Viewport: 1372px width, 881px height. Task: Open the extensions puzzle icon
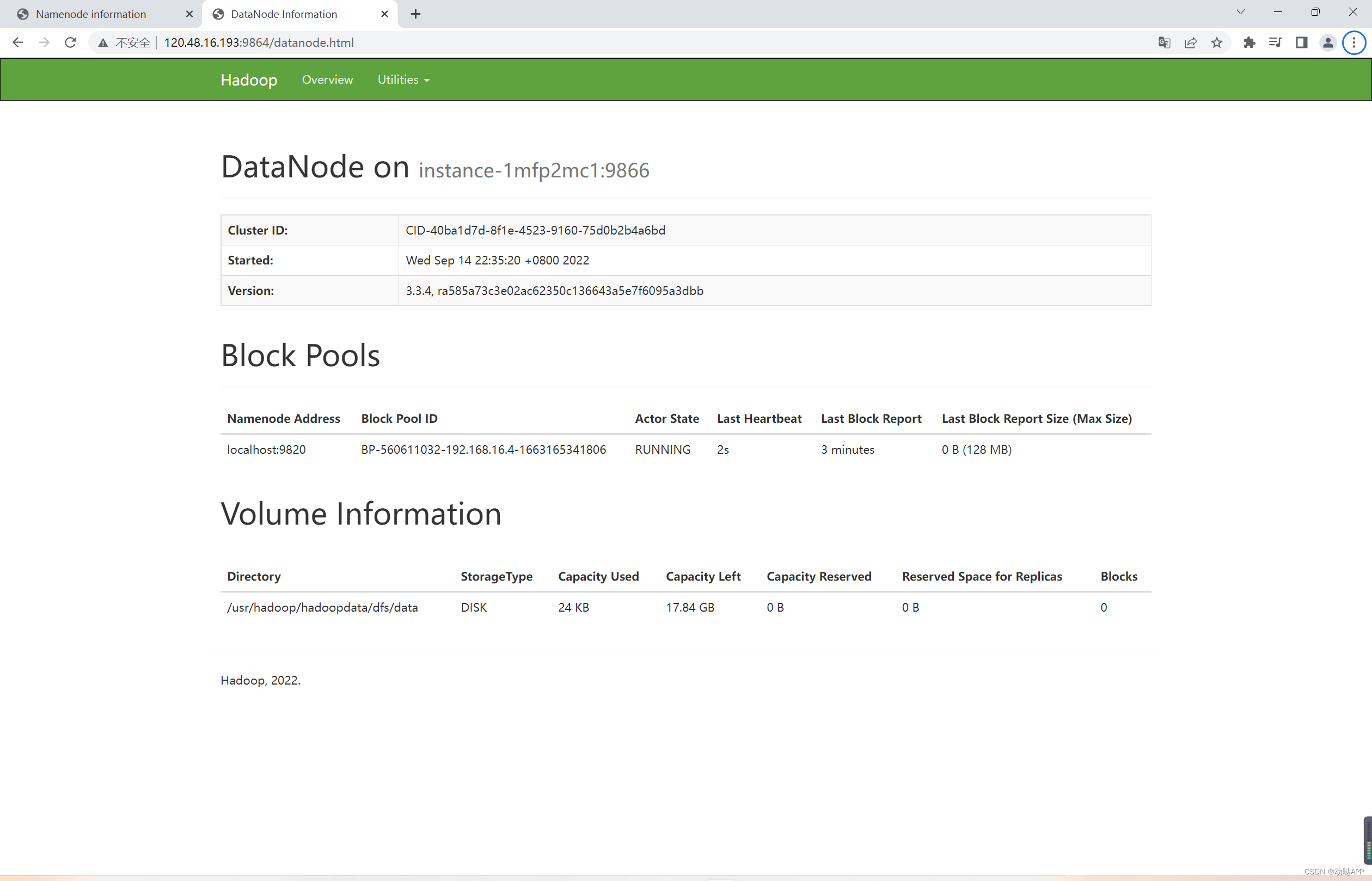tap(1249, 42)
